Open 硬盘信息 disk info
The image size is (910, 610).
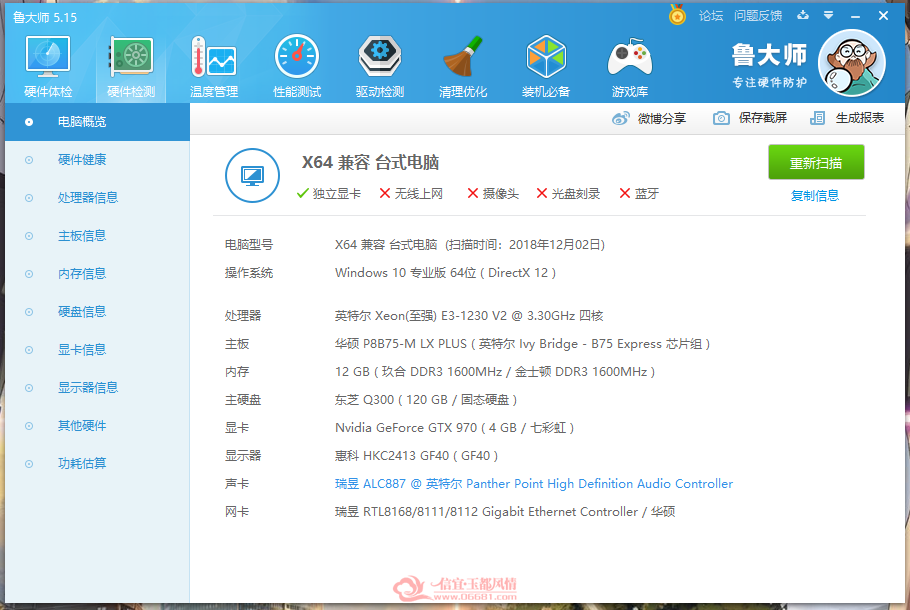[x=98, y=312]
